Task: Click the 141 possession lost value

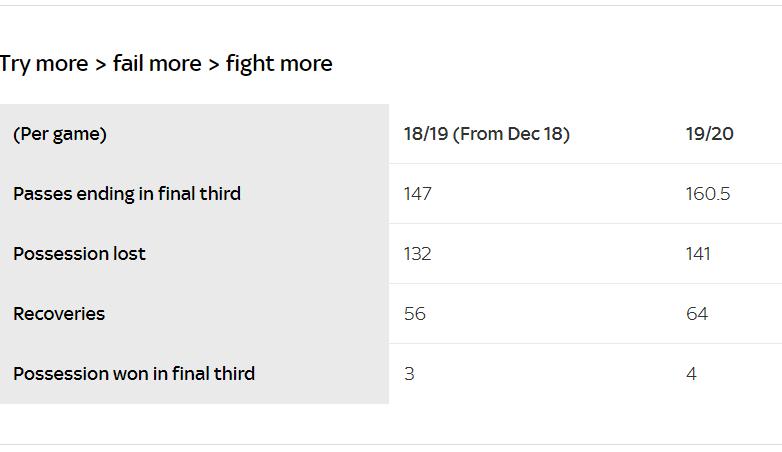Action: pyautogui.click(x=698, y=254)
